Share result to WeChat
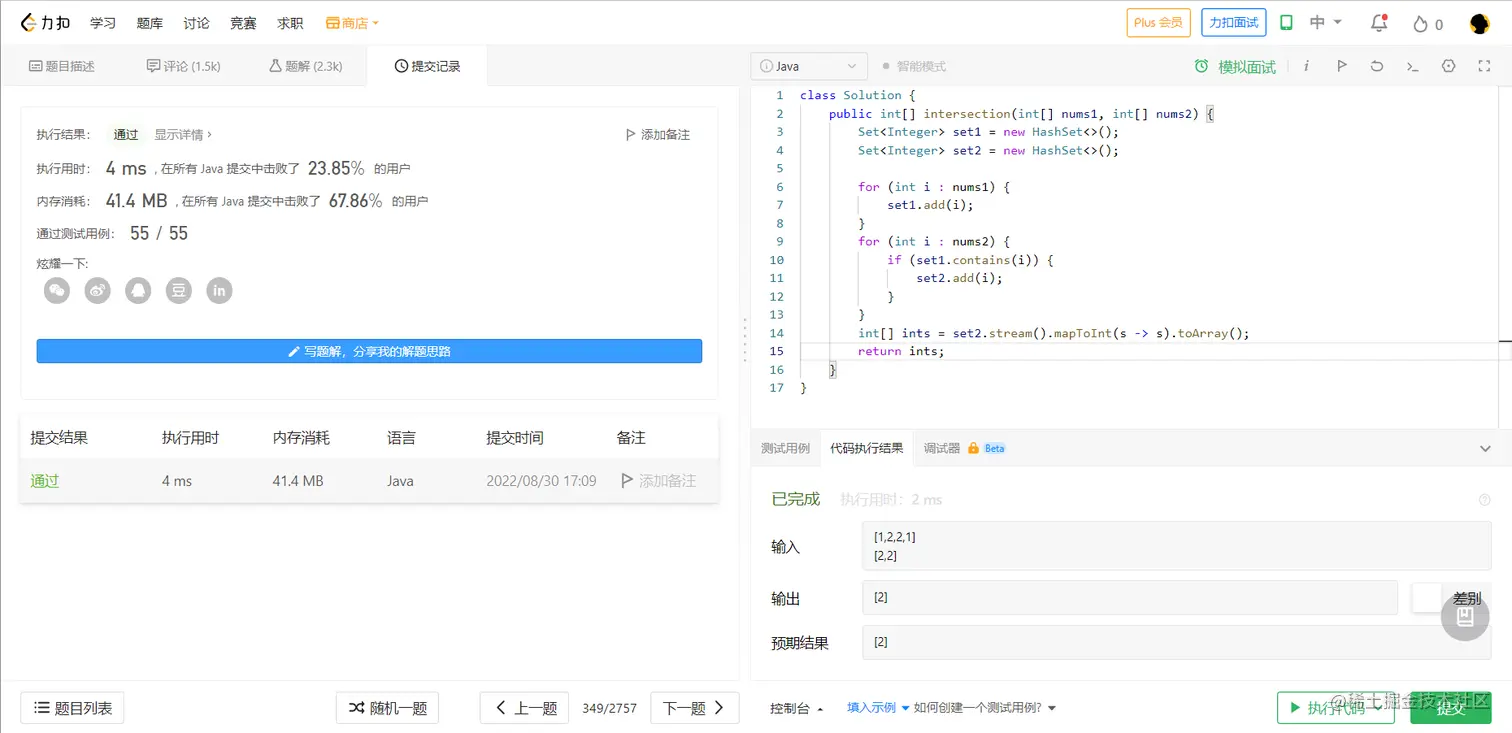Viewport: 1512px width, 733px height. (57, 290)
